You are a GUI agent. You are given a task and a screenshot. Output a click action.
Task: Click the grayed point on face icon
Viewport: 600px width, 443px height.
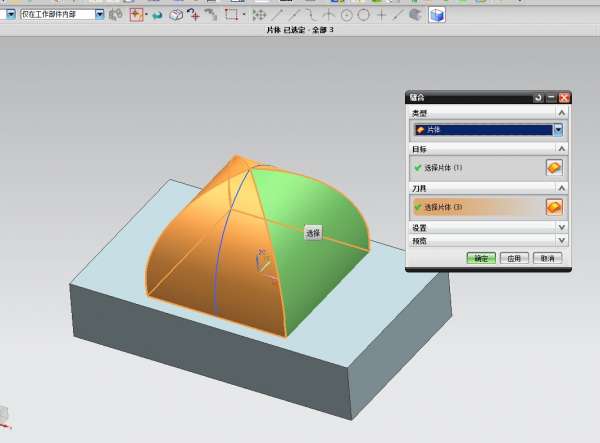click(416, 15)
